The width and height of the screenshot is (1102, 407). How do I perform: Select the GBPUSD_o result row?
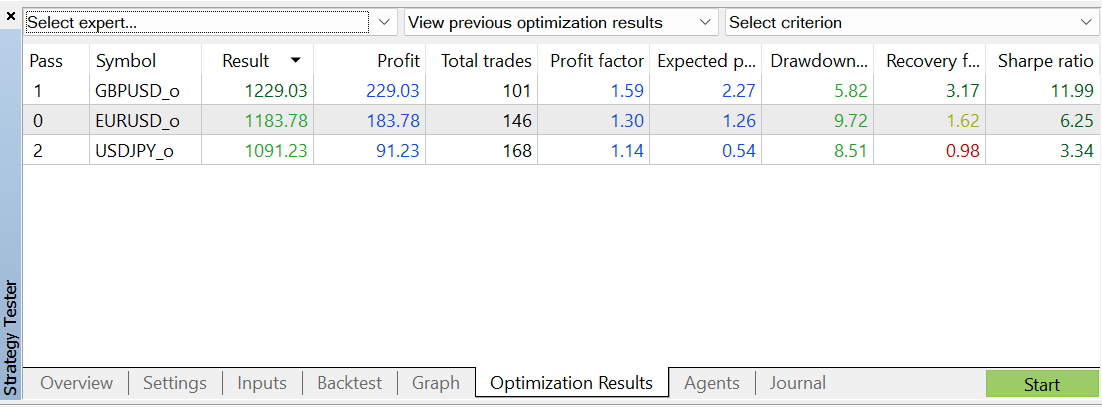(138, 91)
